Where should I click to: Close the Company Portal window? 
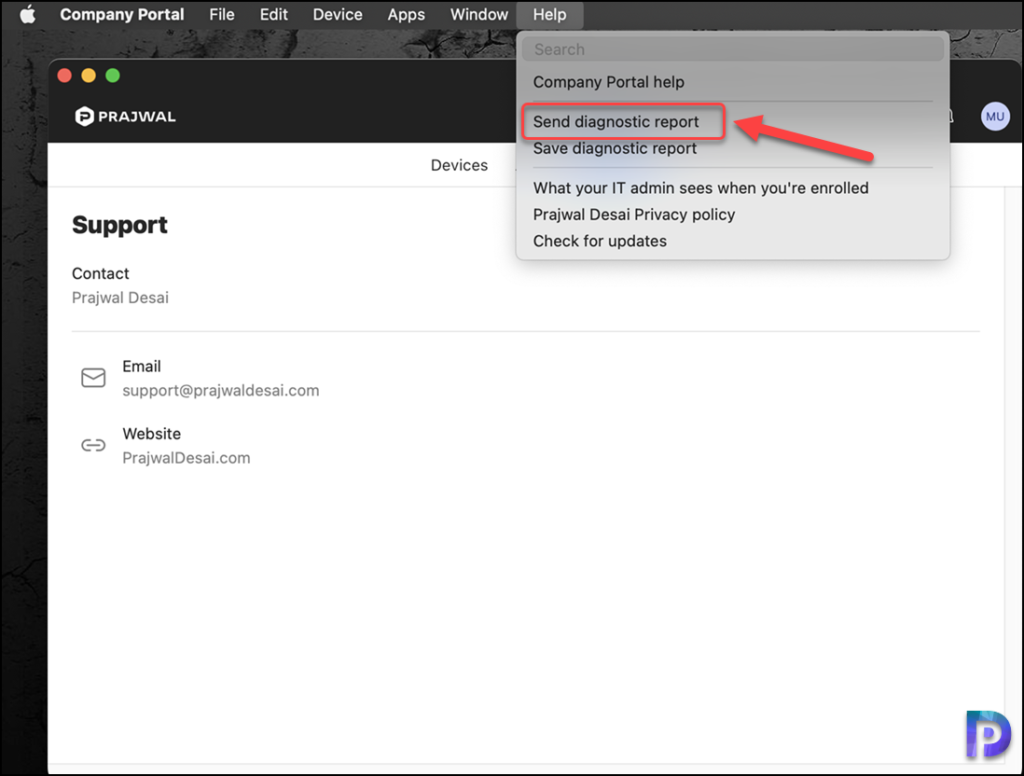[64, 76]
